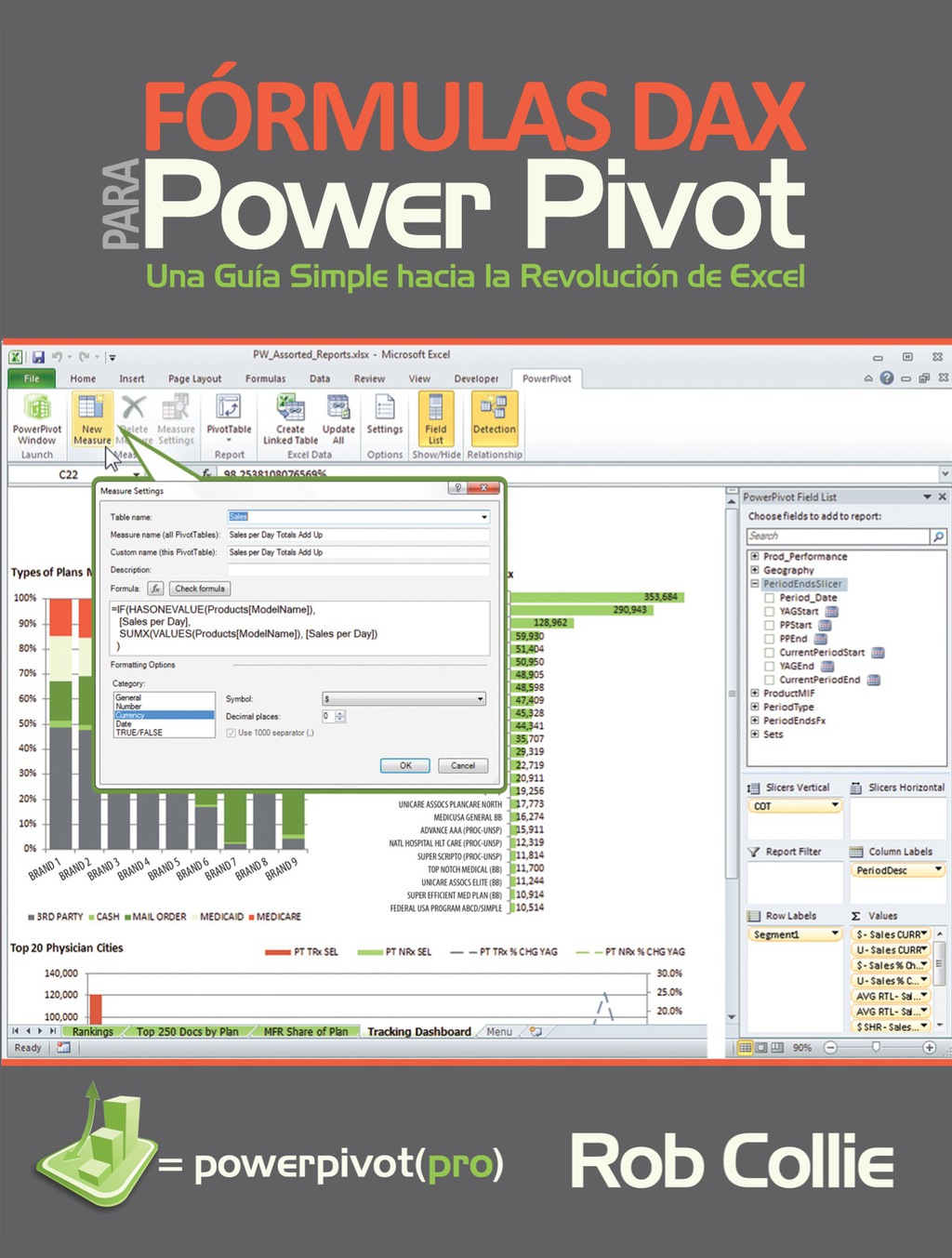Click Cancel in Measure Settings dialog
Screen dimensions: 952x1258
pyautogui.click(x=463, y=765)
